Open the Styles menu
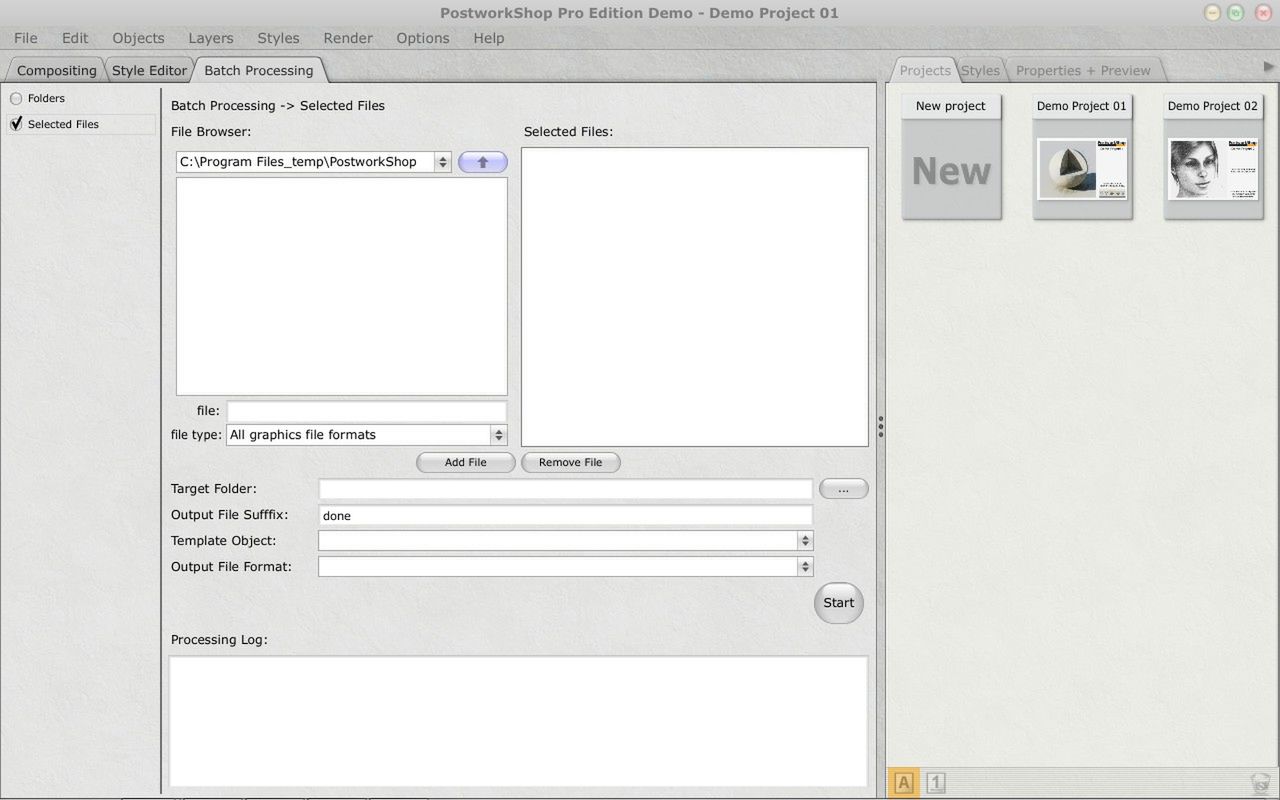Image resolution: width=1280 pixels, height=800 pixels. 278,38
